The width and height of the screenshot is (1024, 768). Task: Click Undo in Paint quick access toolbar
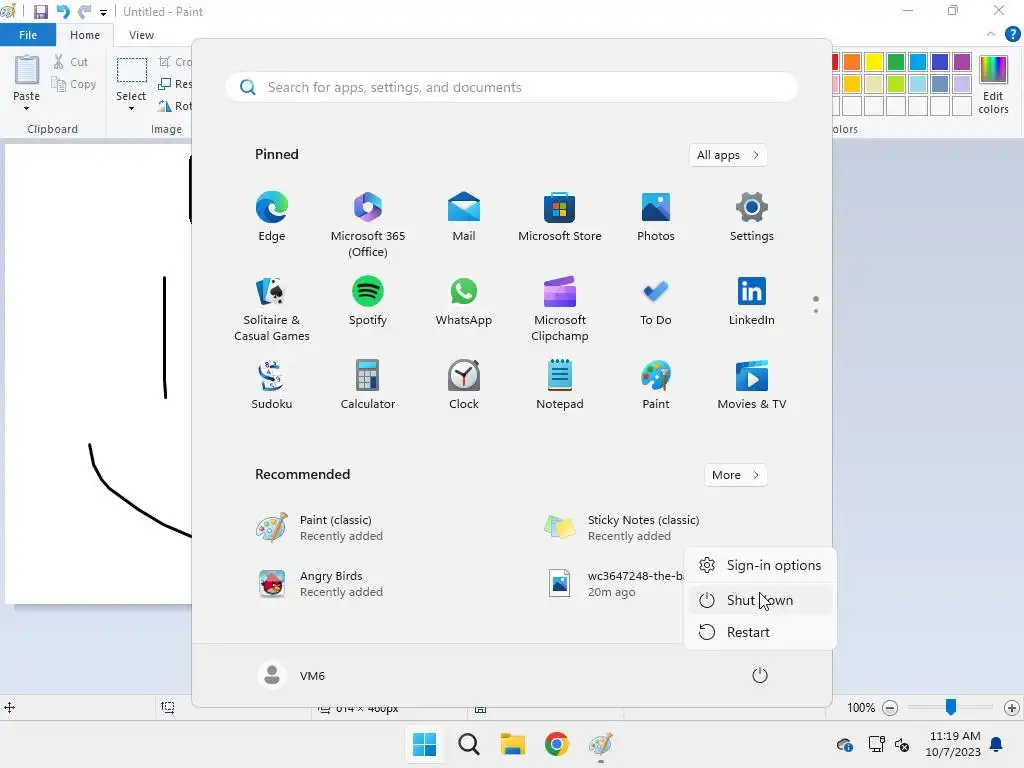[x=63, y=12]
